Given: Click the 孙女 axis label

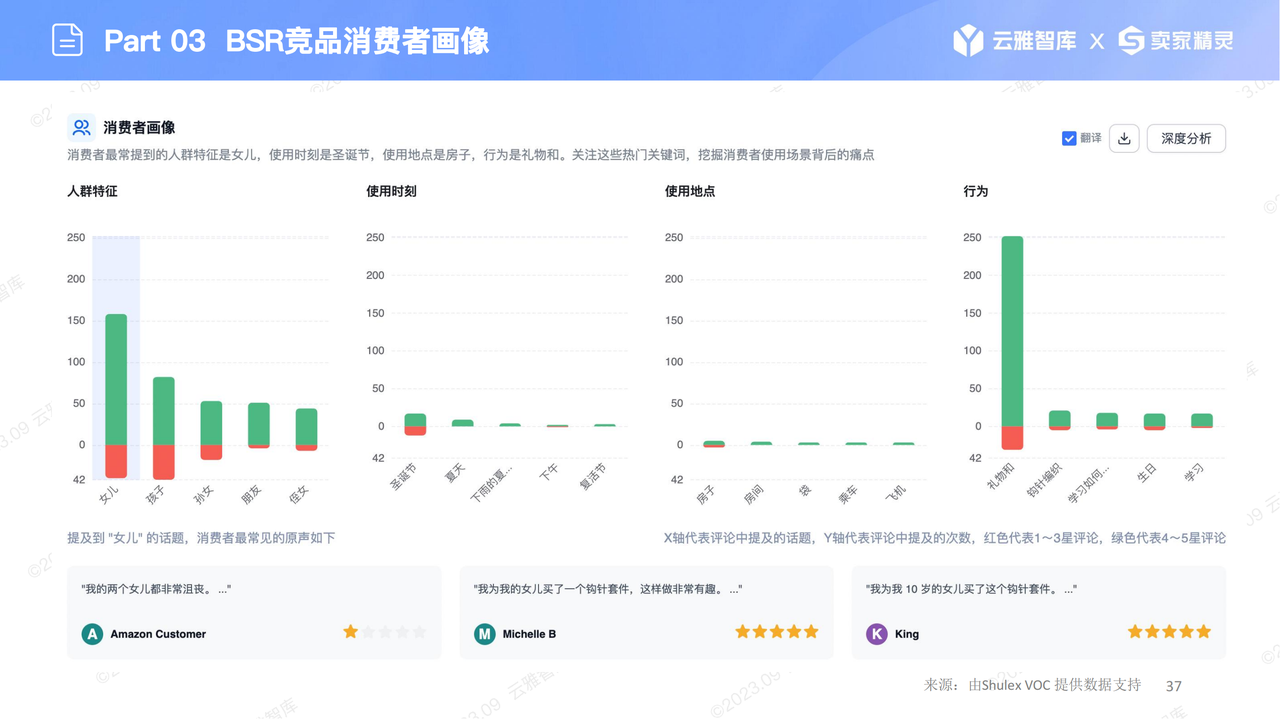Looking at the screenshot, I should [x=203, y=494].
